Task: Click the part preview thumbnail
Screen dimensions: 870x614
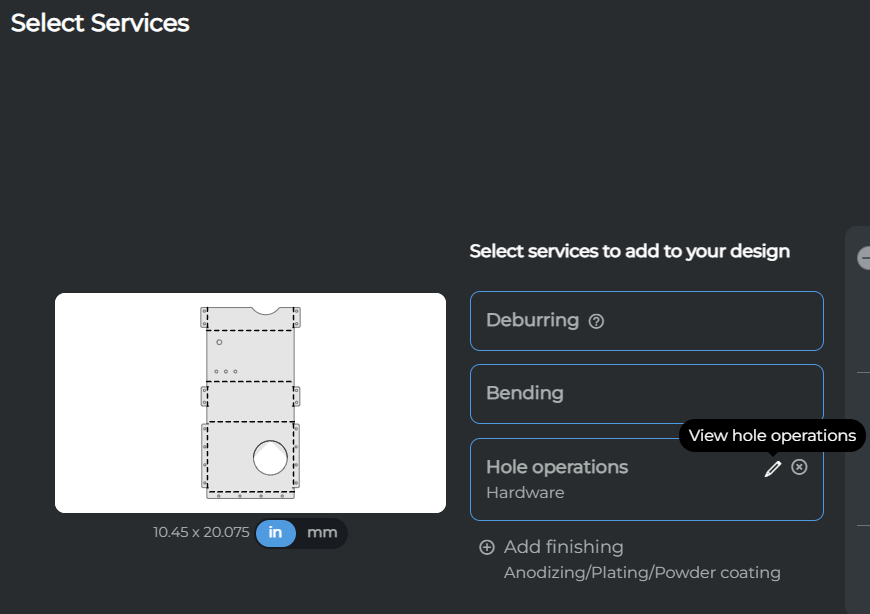Action: pos(250,403)
